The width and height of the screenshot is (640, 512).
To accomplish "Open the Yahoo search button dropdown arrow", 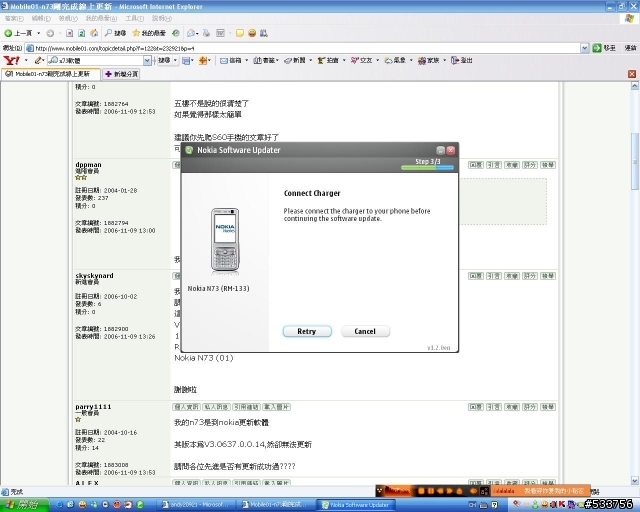I will [x=176, y=60].
